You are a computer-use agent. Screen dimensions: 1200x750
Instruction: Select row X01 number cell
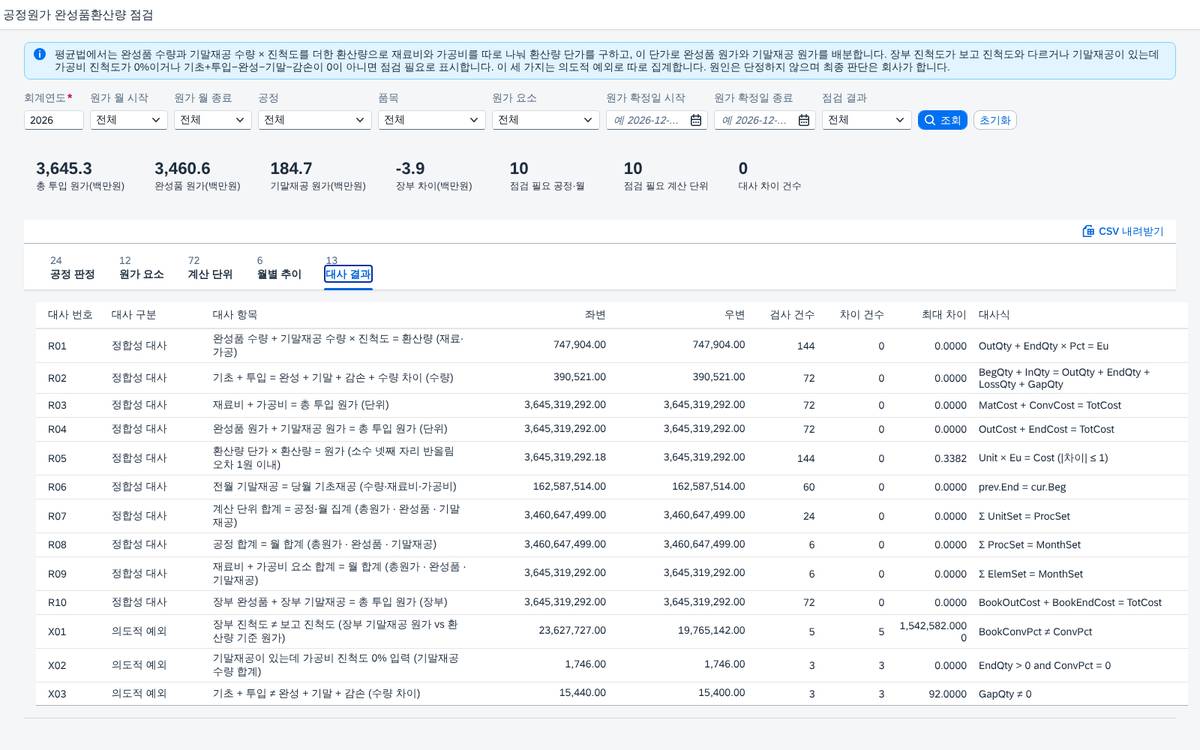[x=57, y=631]
